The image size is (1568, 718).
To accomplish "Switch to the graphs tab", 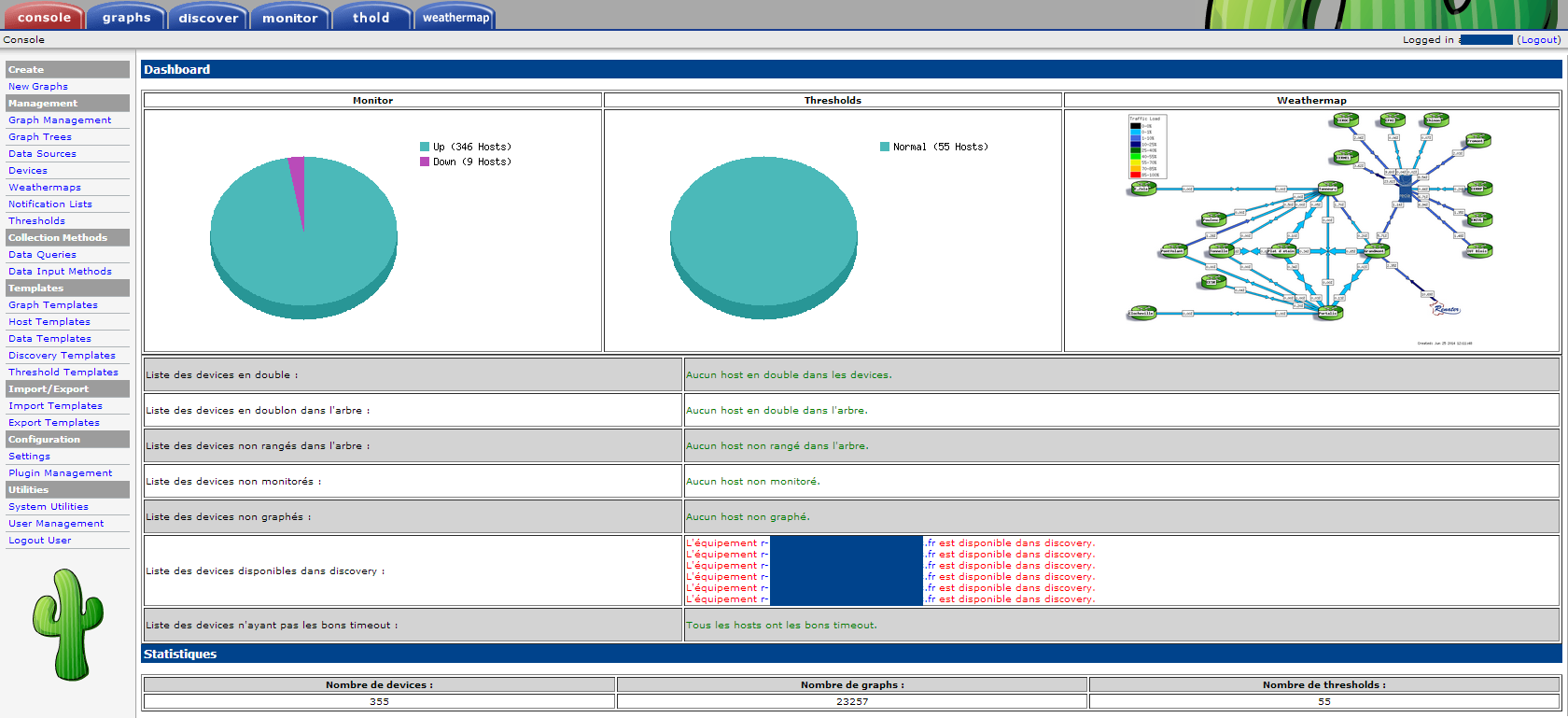I will 126,17.
